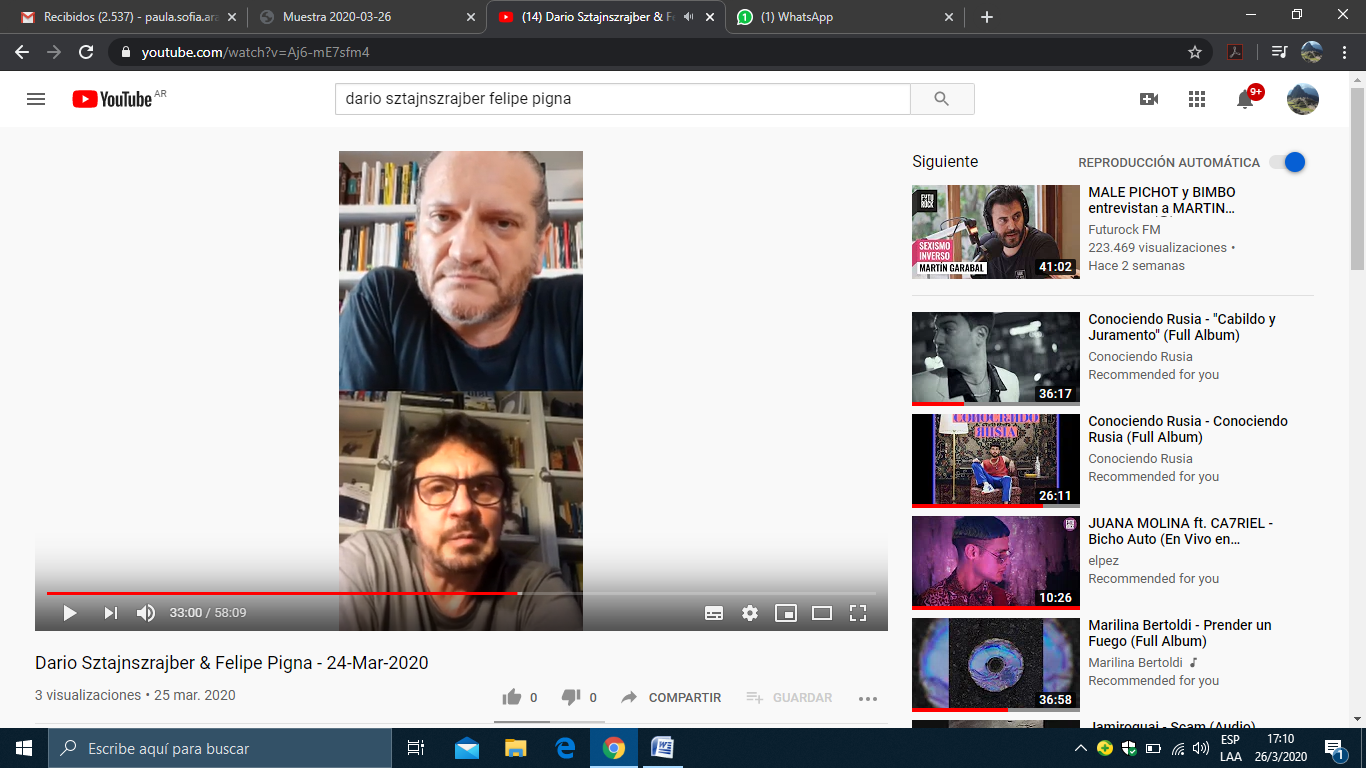Open Cabildo y Juramento Full Album title

pos(1182,327)
